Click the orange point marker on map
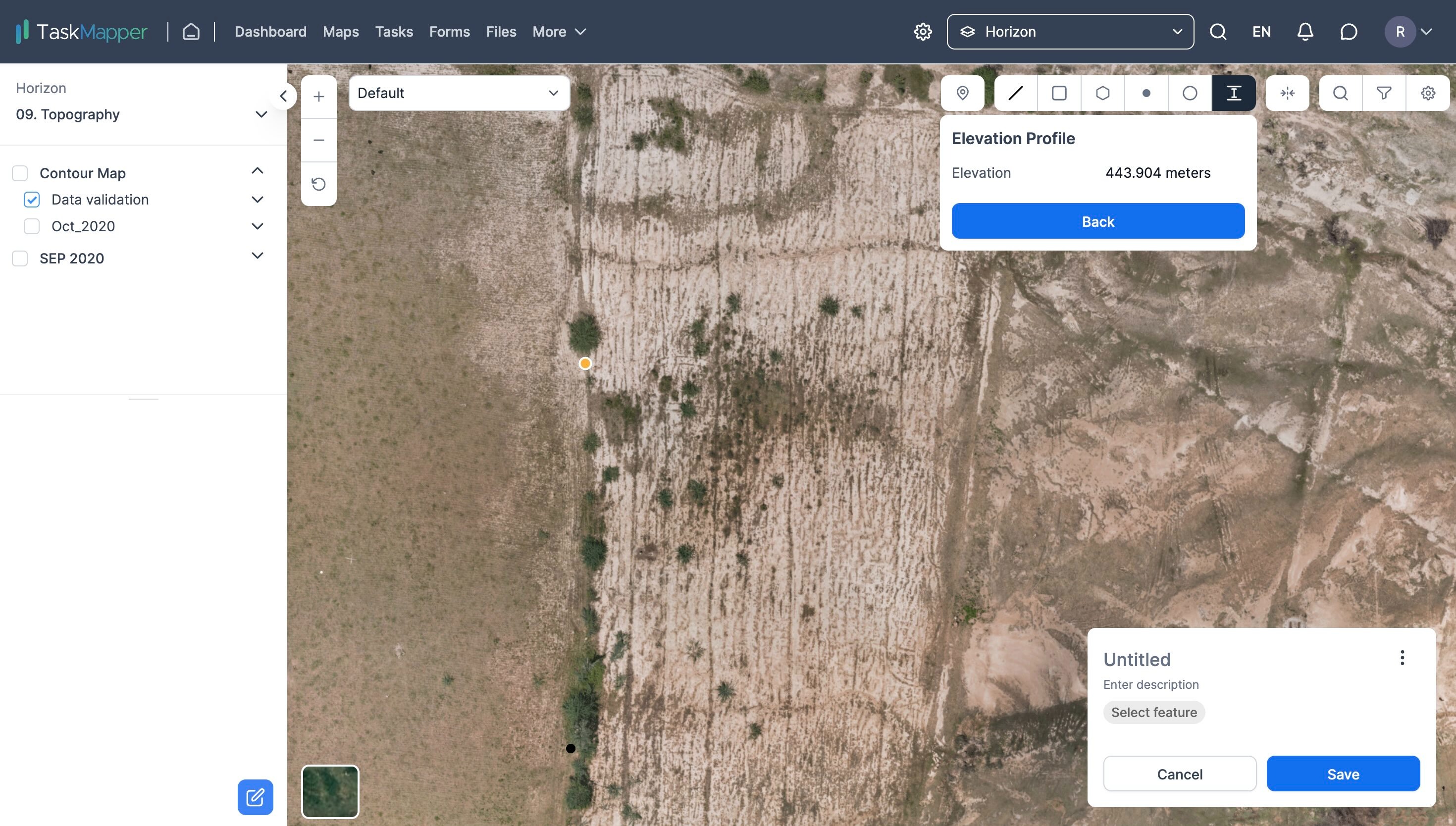 click(585, 363)
